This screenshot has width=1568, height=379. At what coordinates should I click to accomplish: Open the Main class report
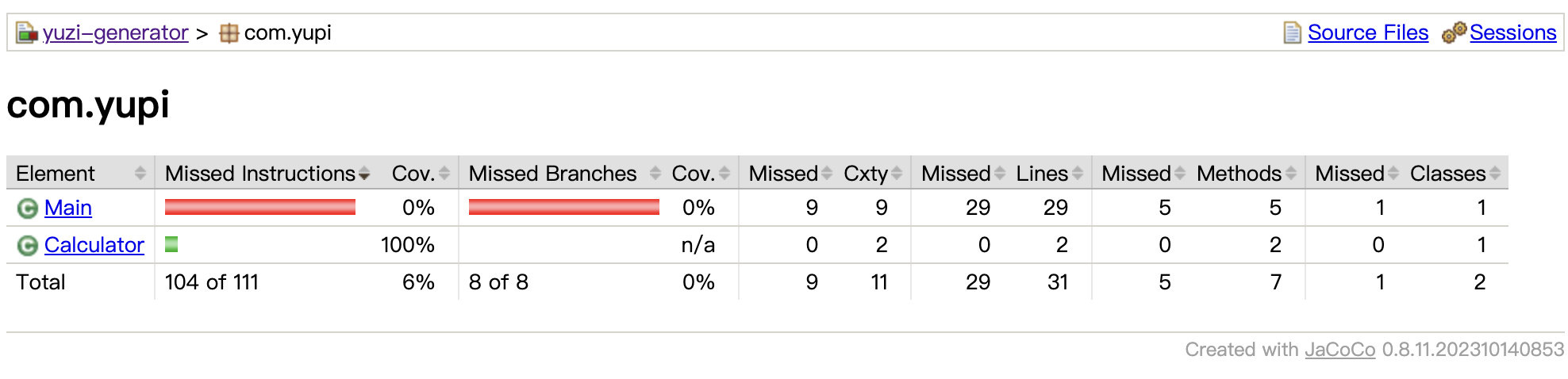68,208
